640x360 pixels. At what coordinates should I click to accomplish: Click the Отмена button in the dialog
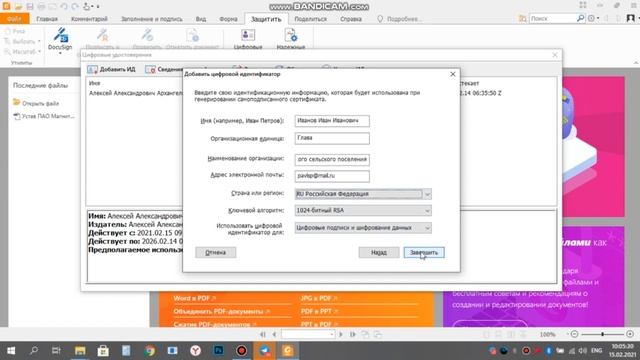pos(216,252)
